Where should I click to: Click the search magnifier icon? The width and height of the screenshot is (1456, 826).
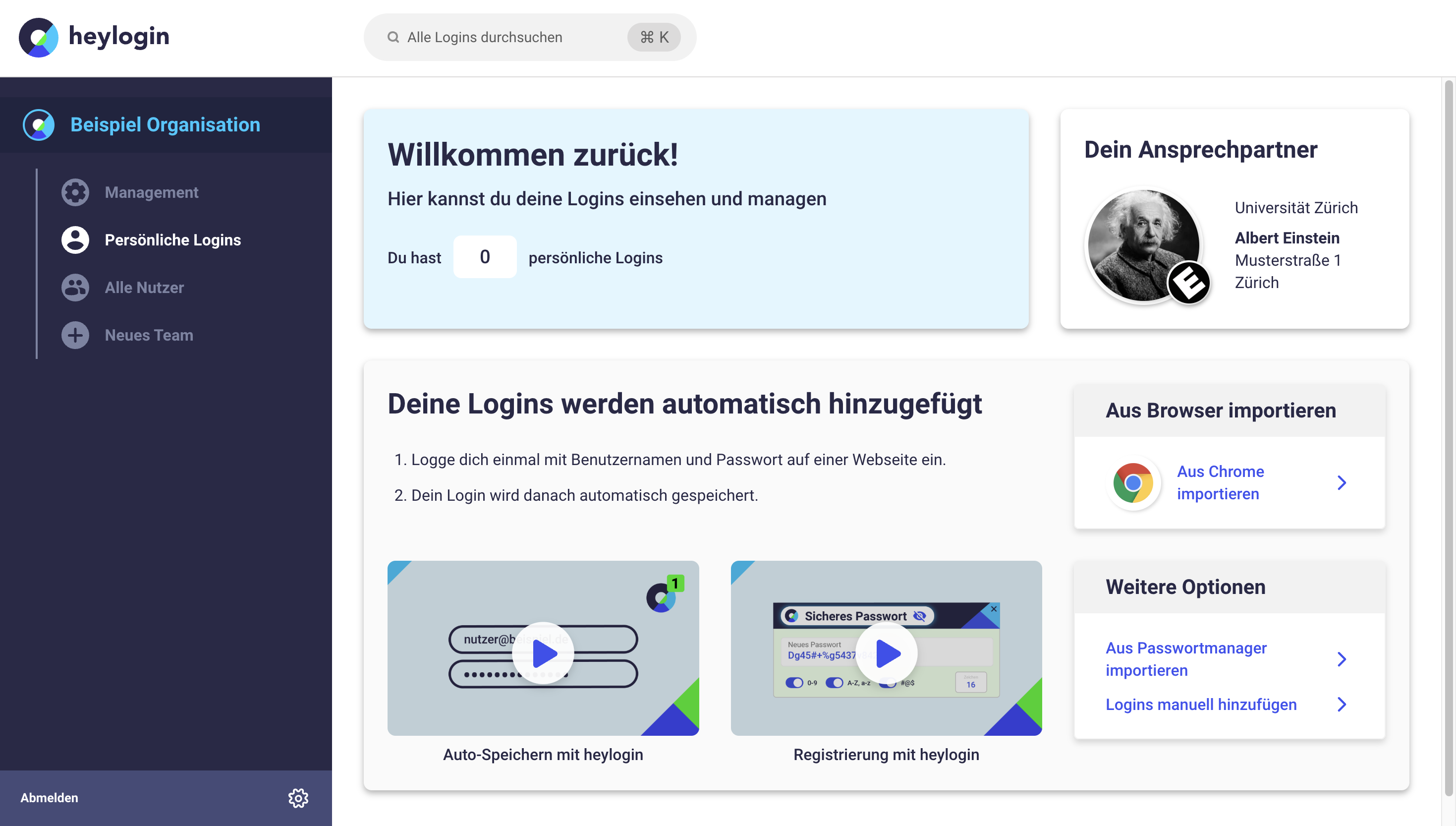(x=393, y=38)
